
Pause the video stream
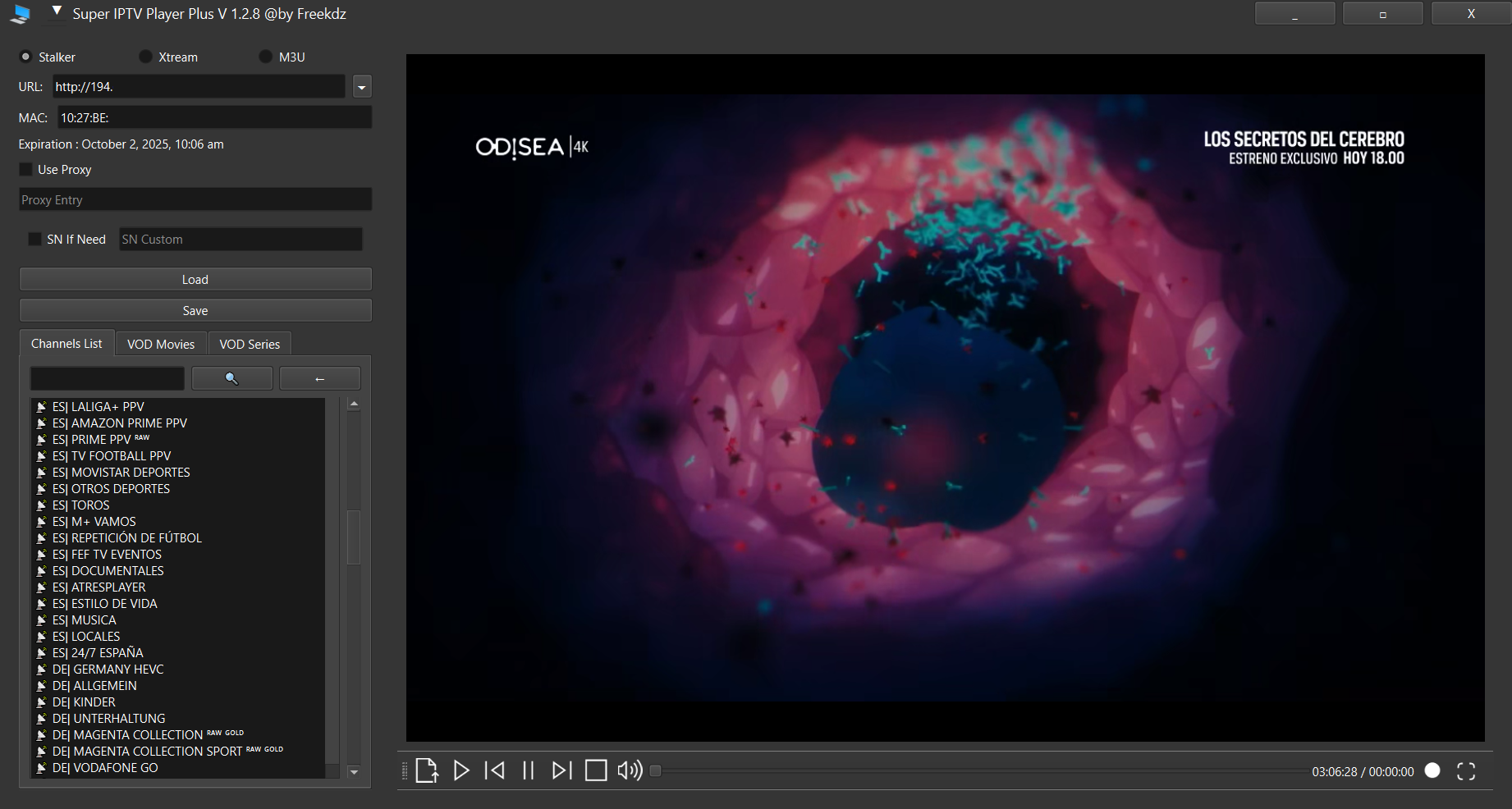(x=529, y=770)
